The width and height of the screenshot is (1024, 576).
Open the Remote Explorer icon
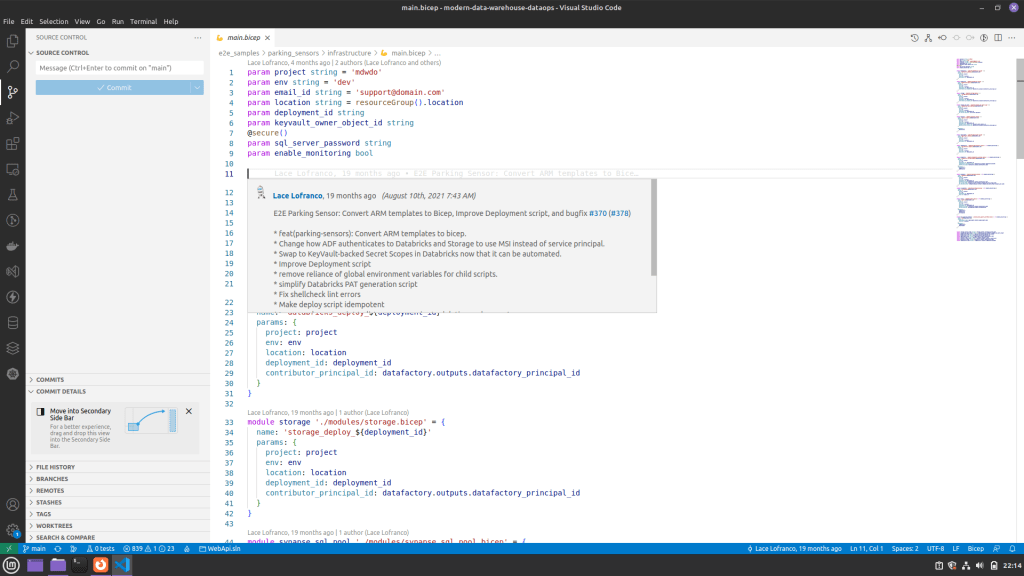(13, 170)
